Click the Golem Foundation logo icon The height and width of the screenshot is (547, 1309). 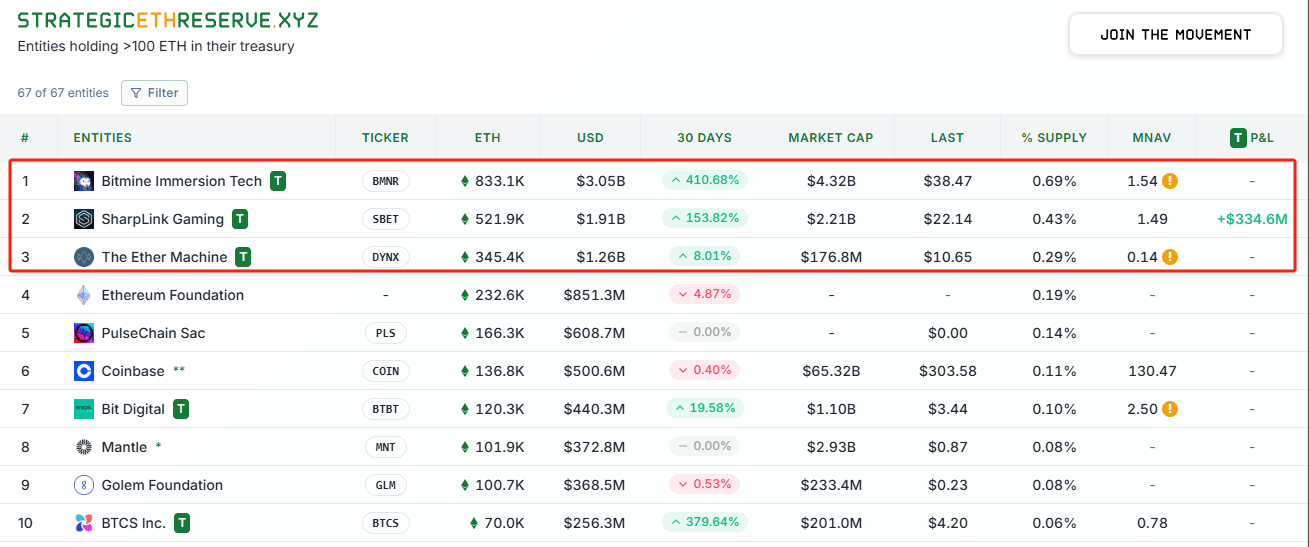click(x=84, y=485)
